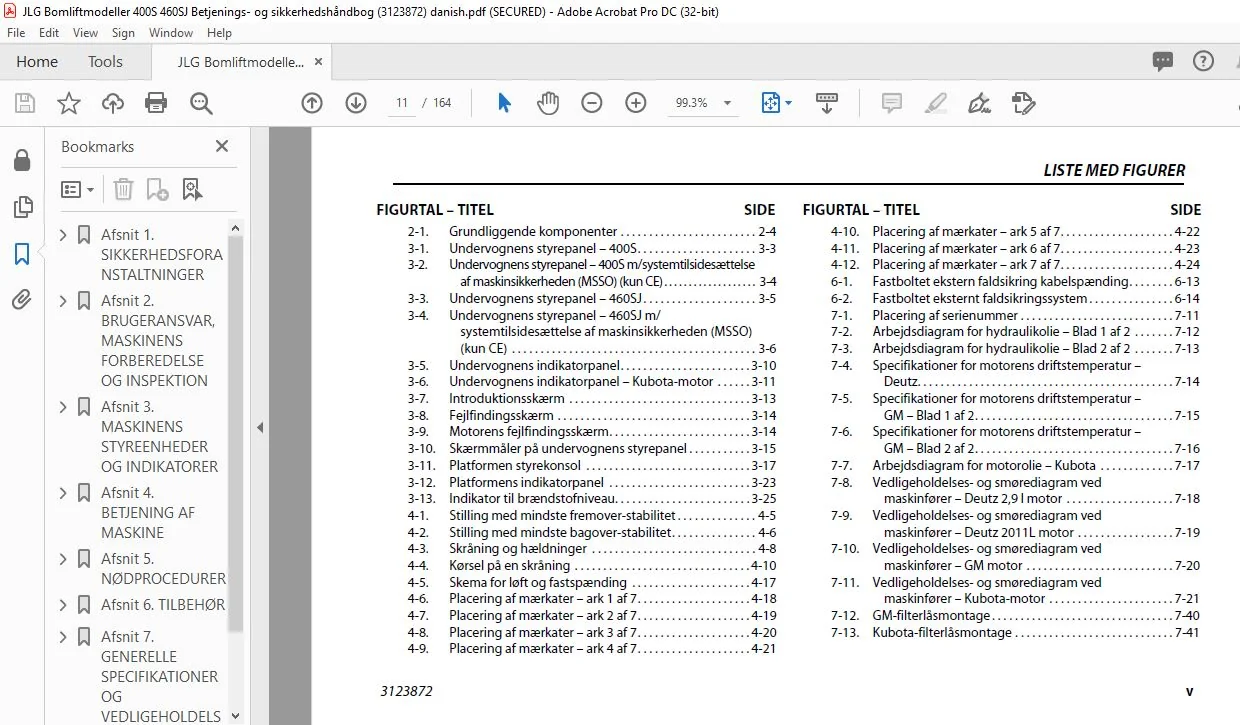The image size is (1240, 725).
Task: Go to next page arrow
Action: click(x=356, y=103)
